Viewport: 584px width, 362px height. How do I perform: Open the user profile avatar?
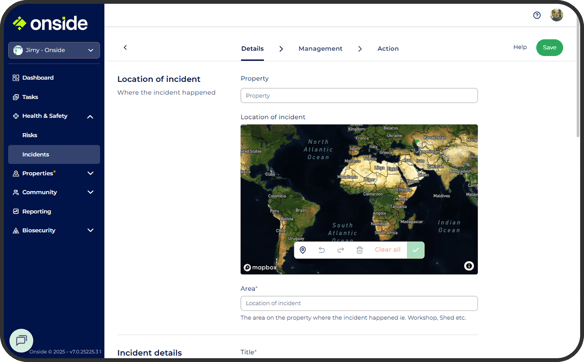coord(557,15)
